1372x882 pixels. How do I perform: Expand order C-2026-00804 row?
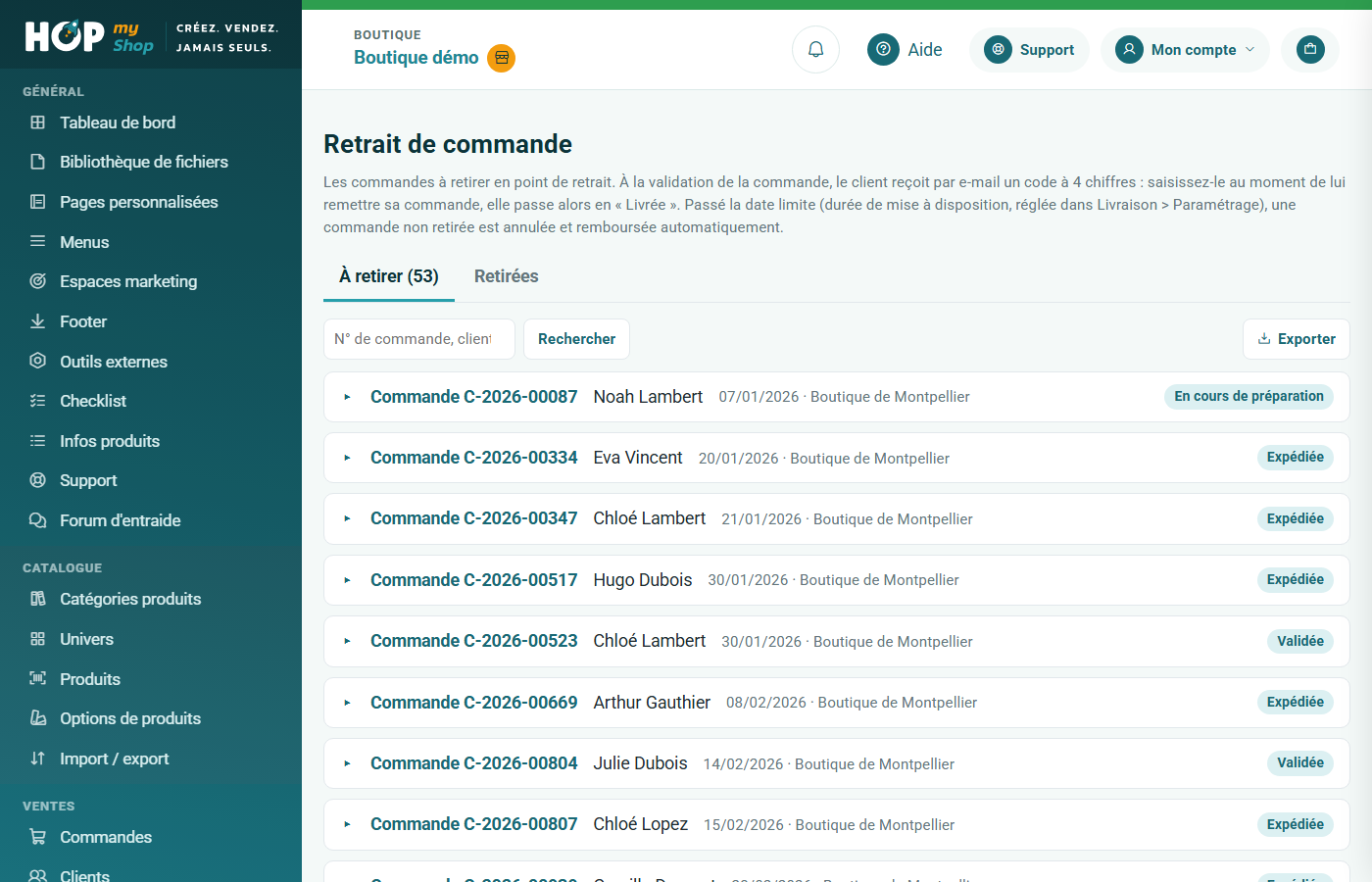[348, 763]
